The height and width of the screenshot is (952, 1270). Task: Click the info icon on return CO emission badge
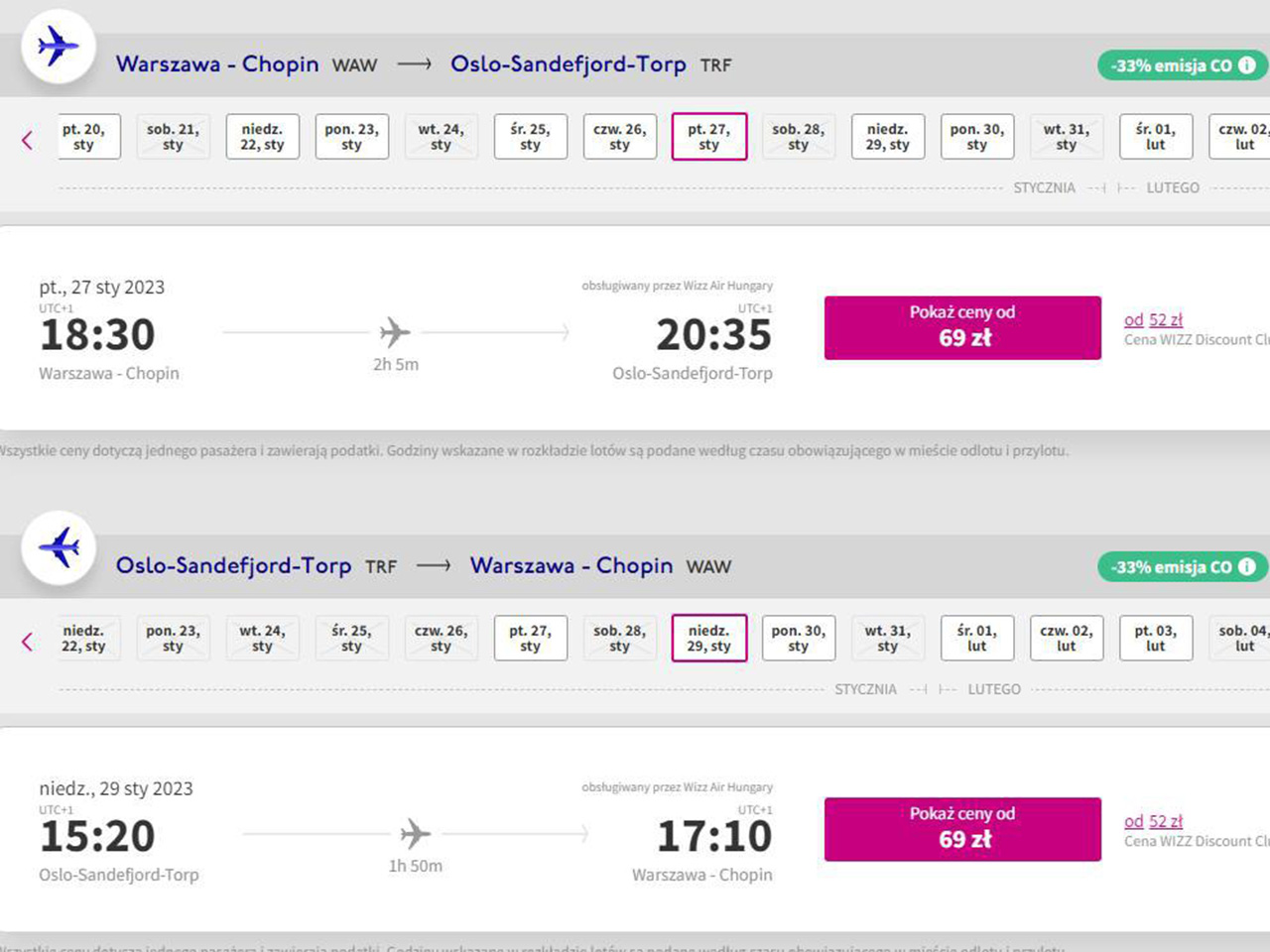pyautogui.click(x=1246, y=567)
